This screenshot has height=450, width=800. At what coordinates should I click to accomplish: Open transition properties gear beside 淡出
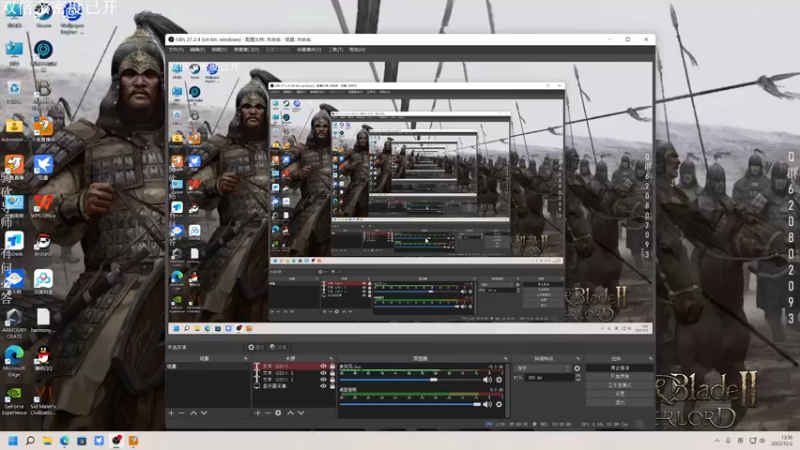coord(577,368)
